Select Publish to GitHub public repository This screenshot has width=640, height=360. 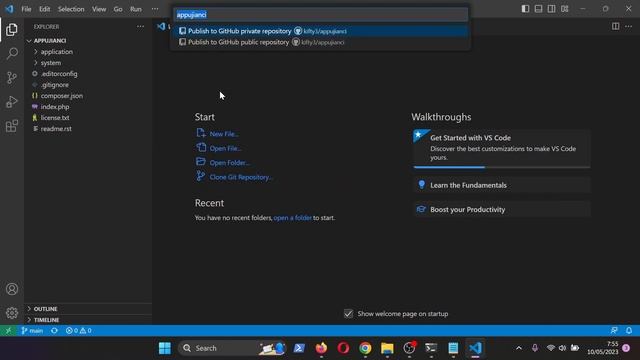[320, 42]
